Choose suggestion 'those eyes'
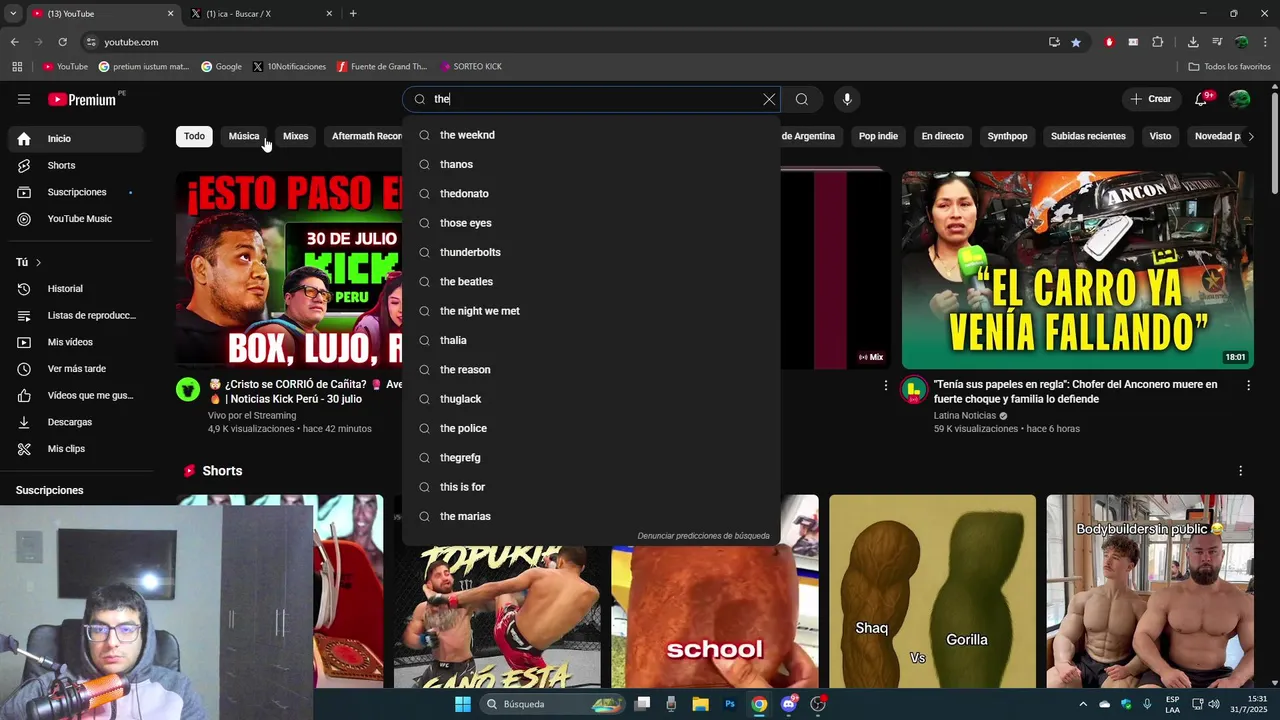The width and height of the screenshot is (1280, 720). click(x=591, y=223)
